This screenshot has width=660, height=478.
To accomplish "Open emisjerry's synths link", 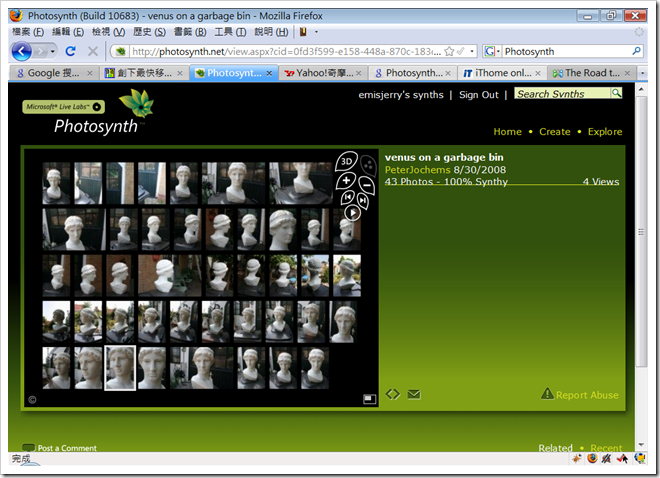I will pyautogui.click(x=401, y=95).
